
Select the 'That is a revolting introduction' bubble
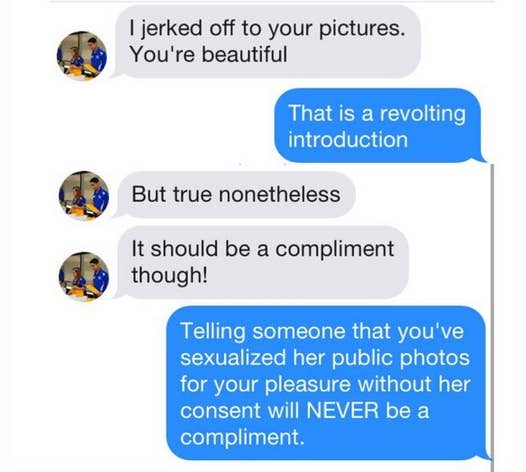pyautogui.click(x=378, y=126)
